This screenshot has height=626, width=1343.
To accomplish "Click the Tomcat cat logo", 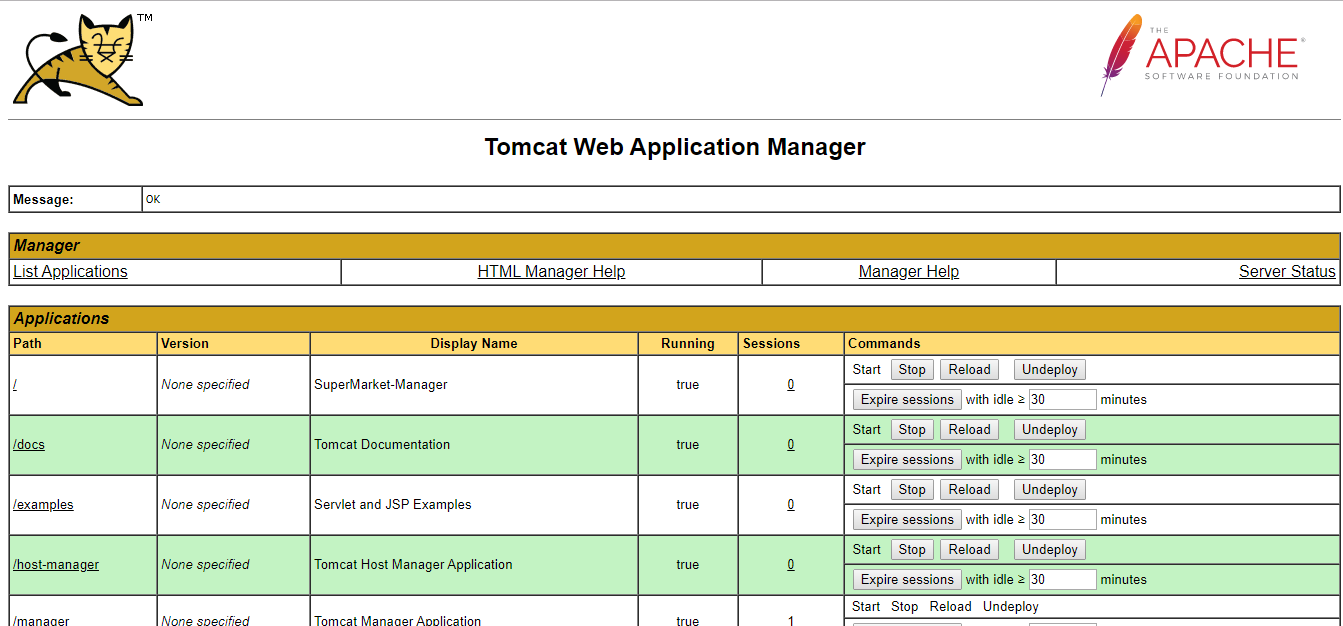I will [x=78, y=60].
